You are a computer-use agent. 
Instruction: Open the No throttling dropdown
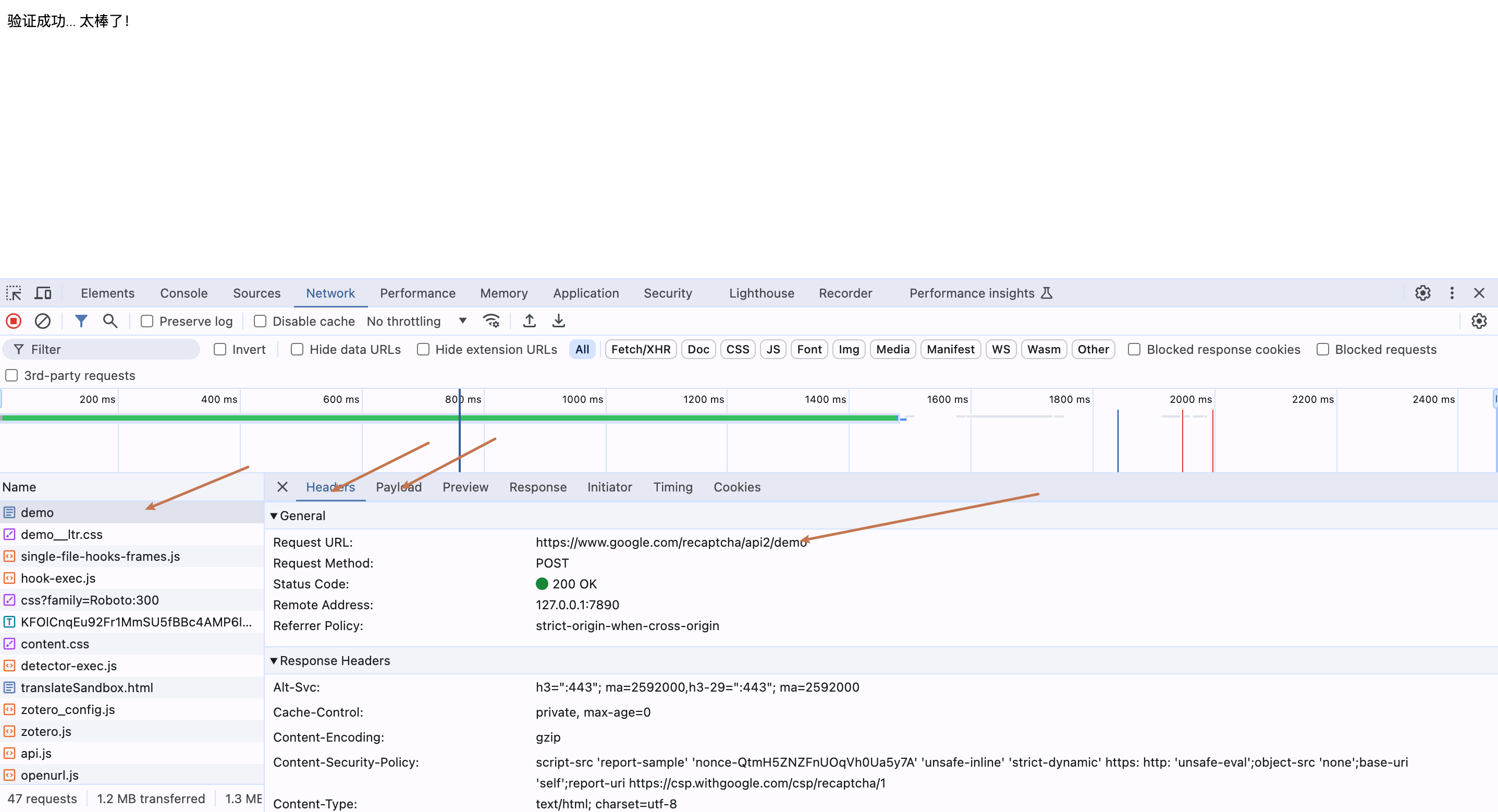point(416,321)
